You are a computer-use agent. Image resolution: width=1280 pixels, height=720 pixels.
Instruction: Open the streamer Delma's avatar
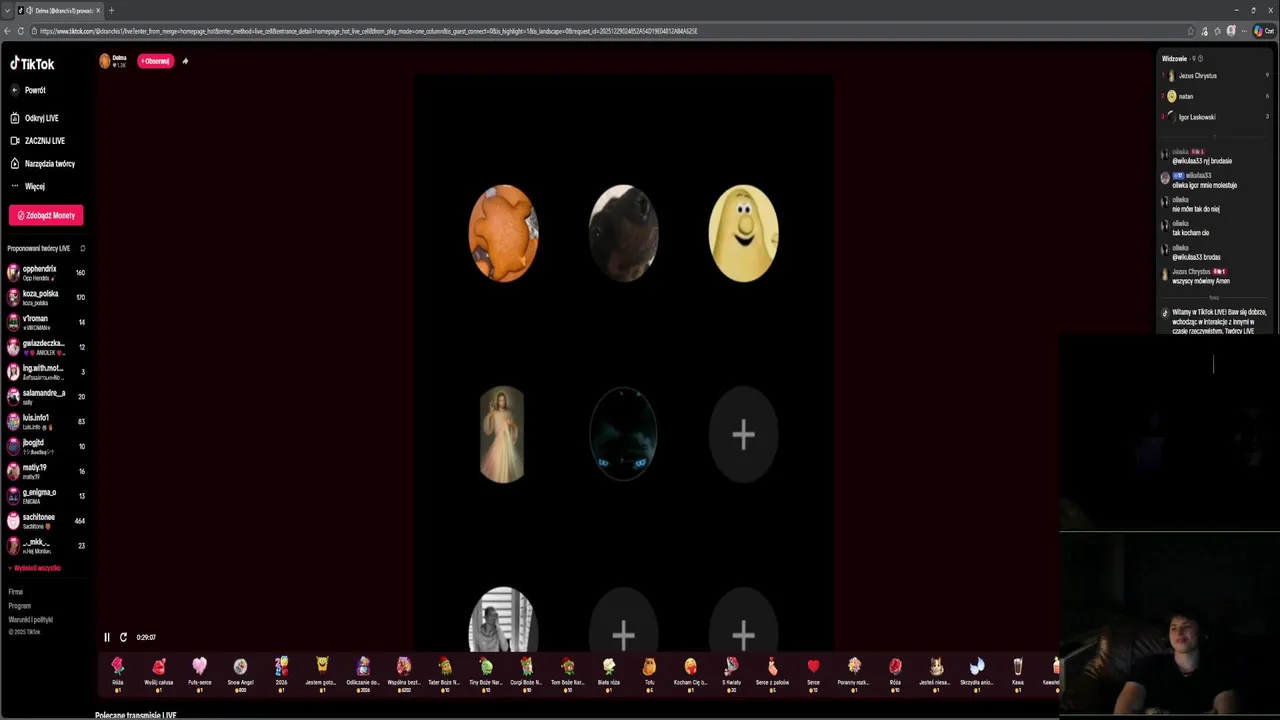(x=104, y=61)
